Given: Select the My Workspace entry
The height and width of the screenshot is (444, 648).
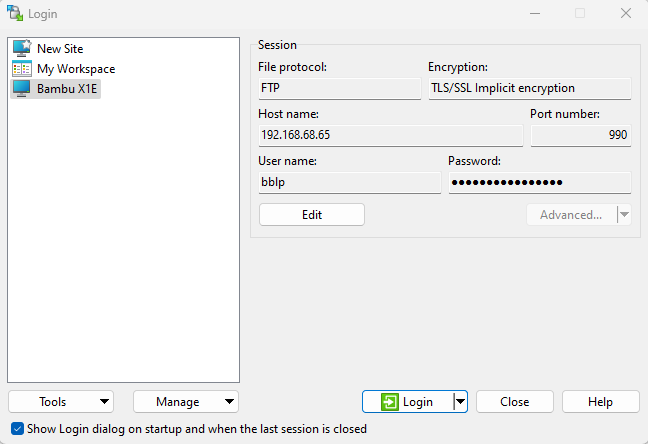Looking at the screenshot, I should pos(76,69).
